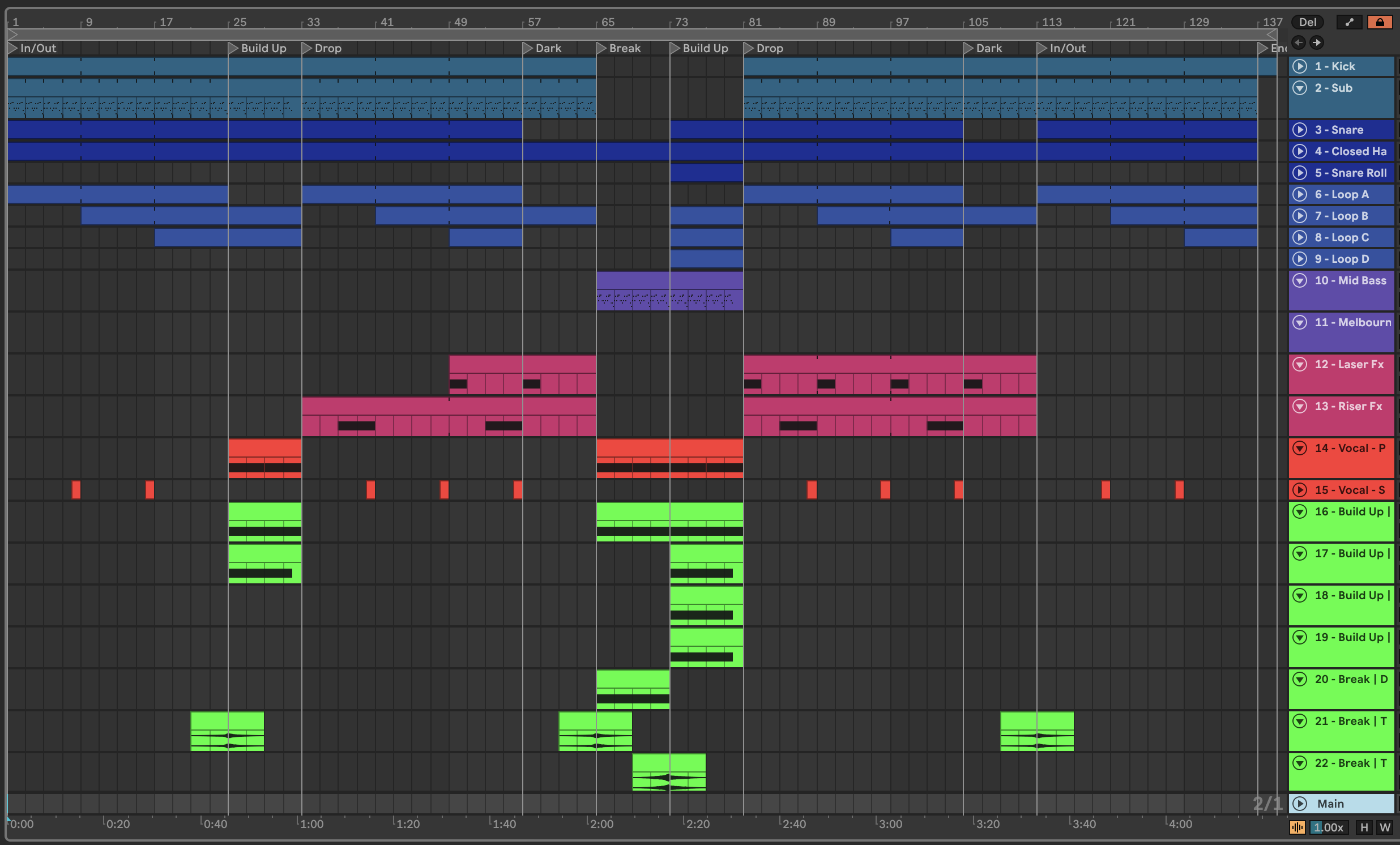Collapse the 12 - Laser Fx track icon
The width and height of the screenshot is (1400, 845).
(x=1300, y=364)
